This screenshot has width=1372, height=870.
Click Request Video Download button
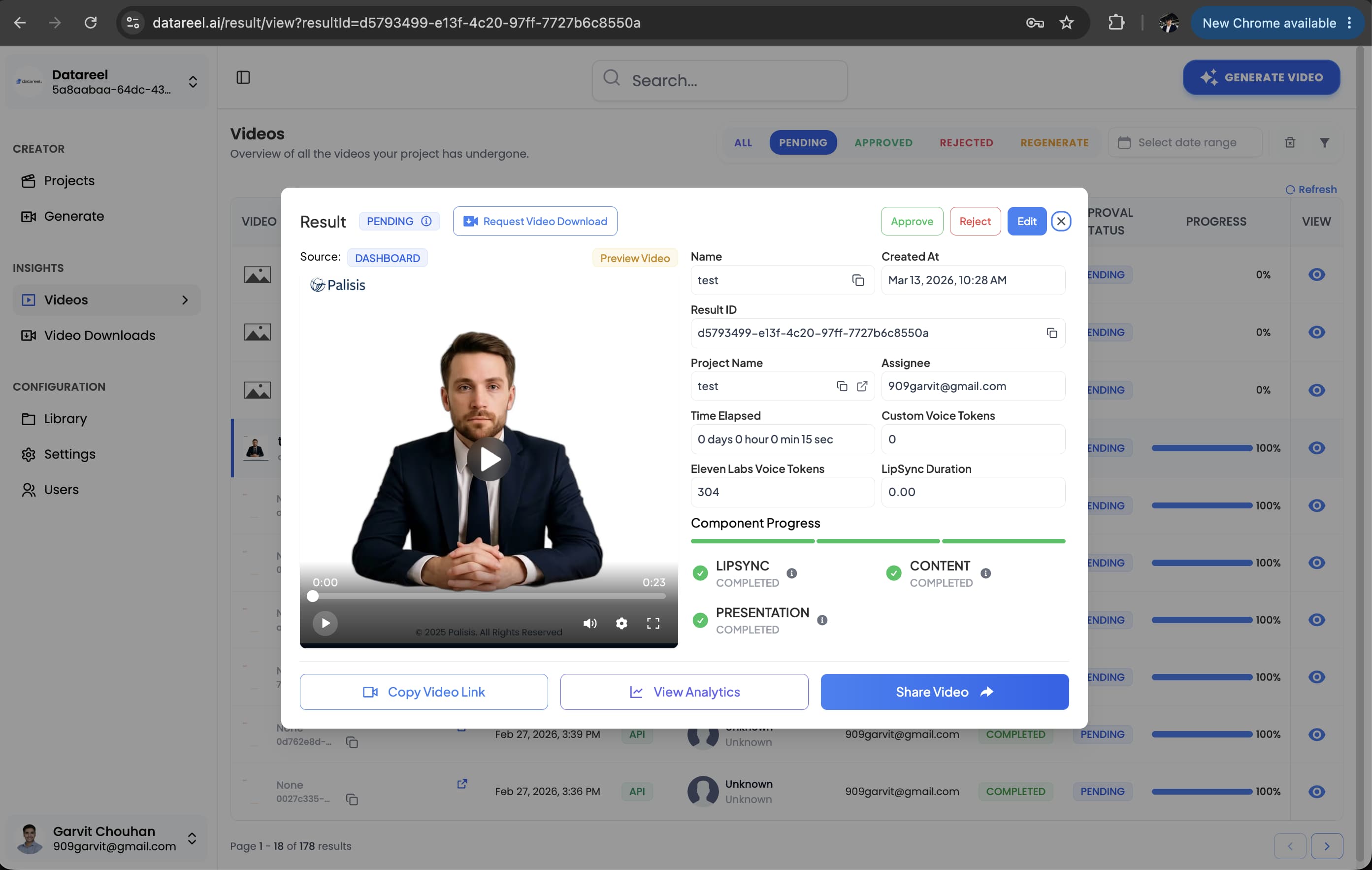535,221
